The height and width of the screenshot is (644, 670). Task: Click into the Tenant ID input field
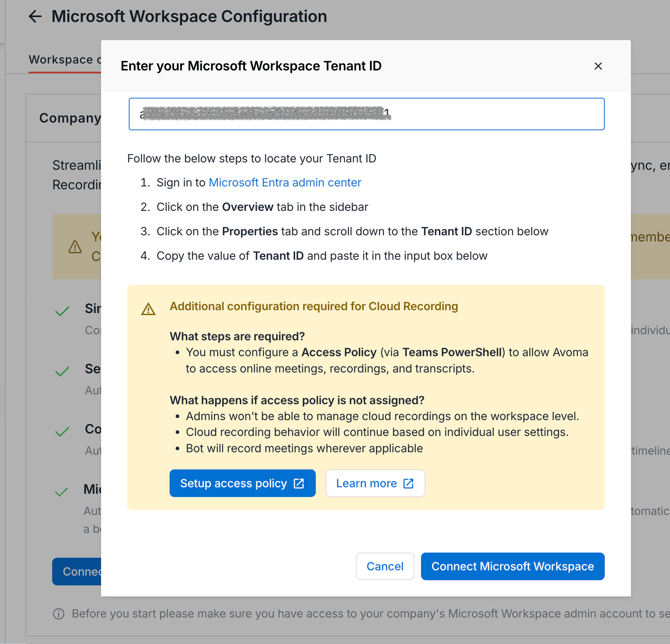click(367, 114)
